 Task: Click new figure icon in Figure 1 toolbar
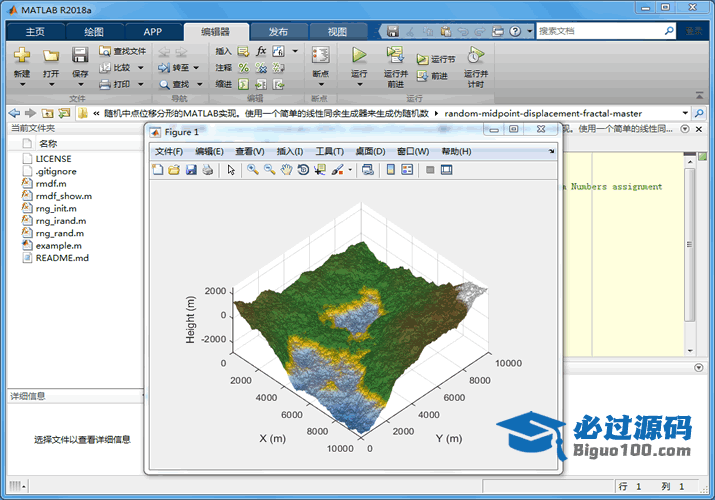click(157, 170)
